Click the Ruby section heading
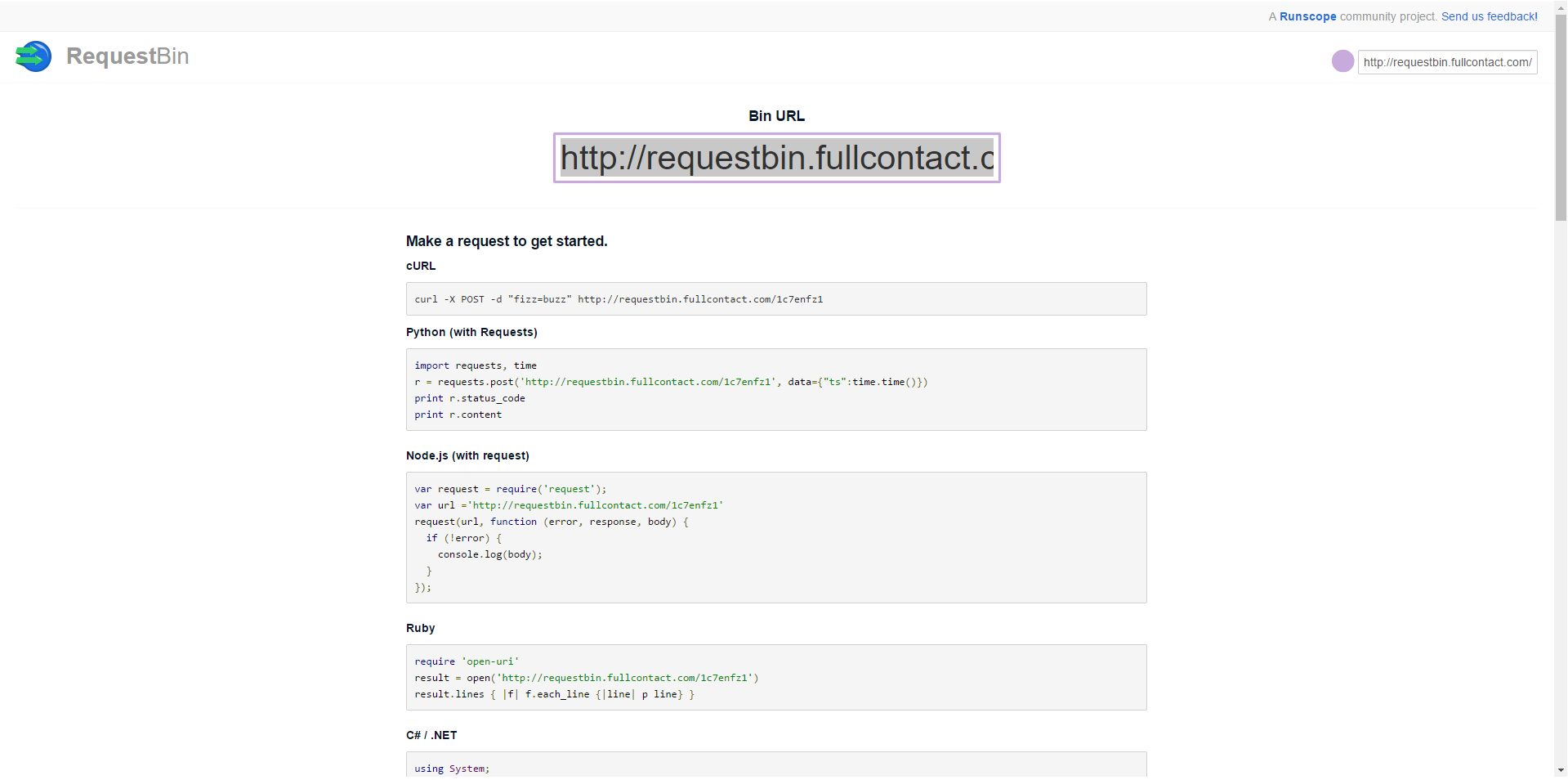Viewport: 1568px width, 780px height. coord(420,628)
